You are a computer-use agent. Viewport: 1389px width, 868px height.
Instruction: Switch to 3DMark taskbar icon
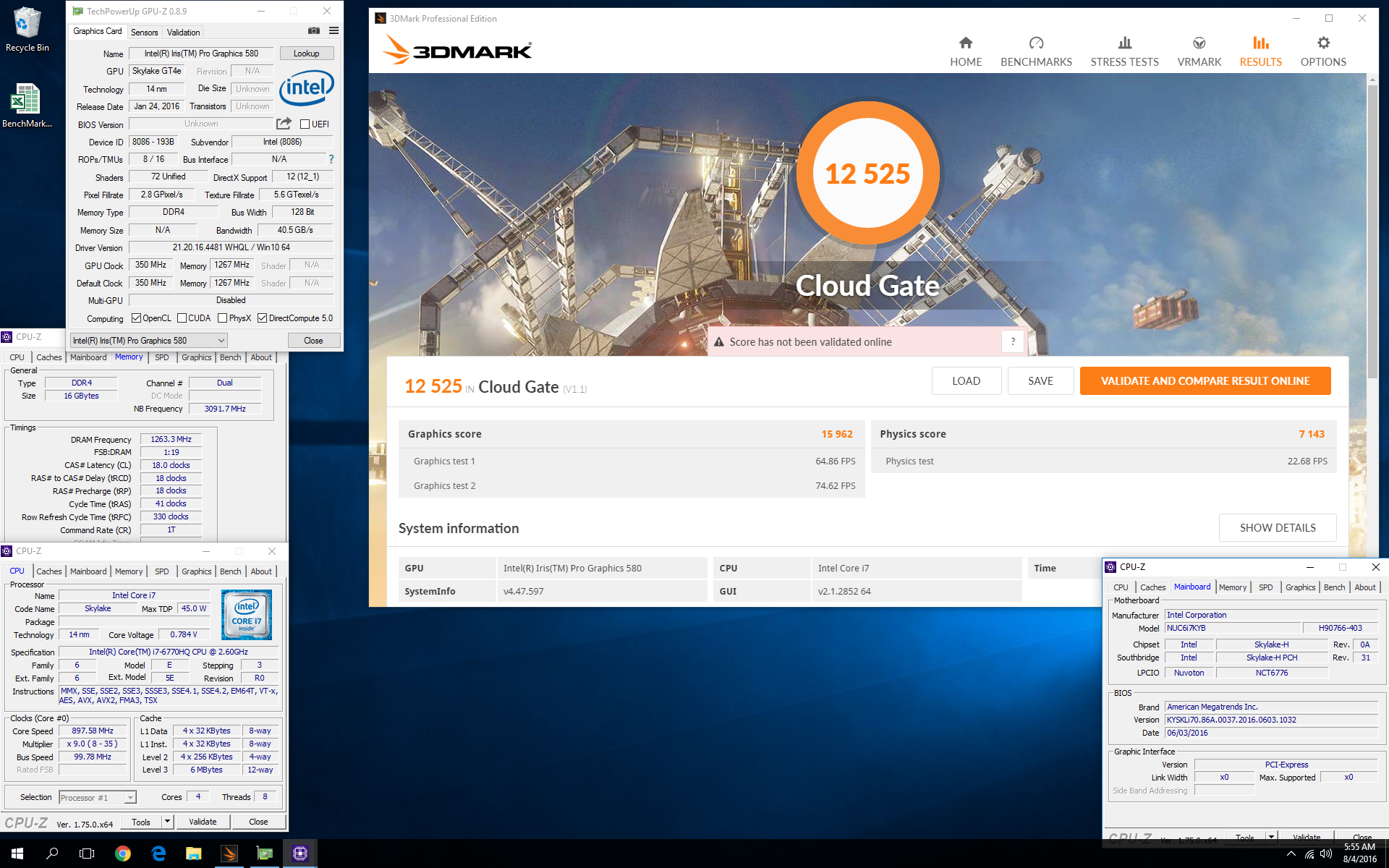click(x=229, y=854)
